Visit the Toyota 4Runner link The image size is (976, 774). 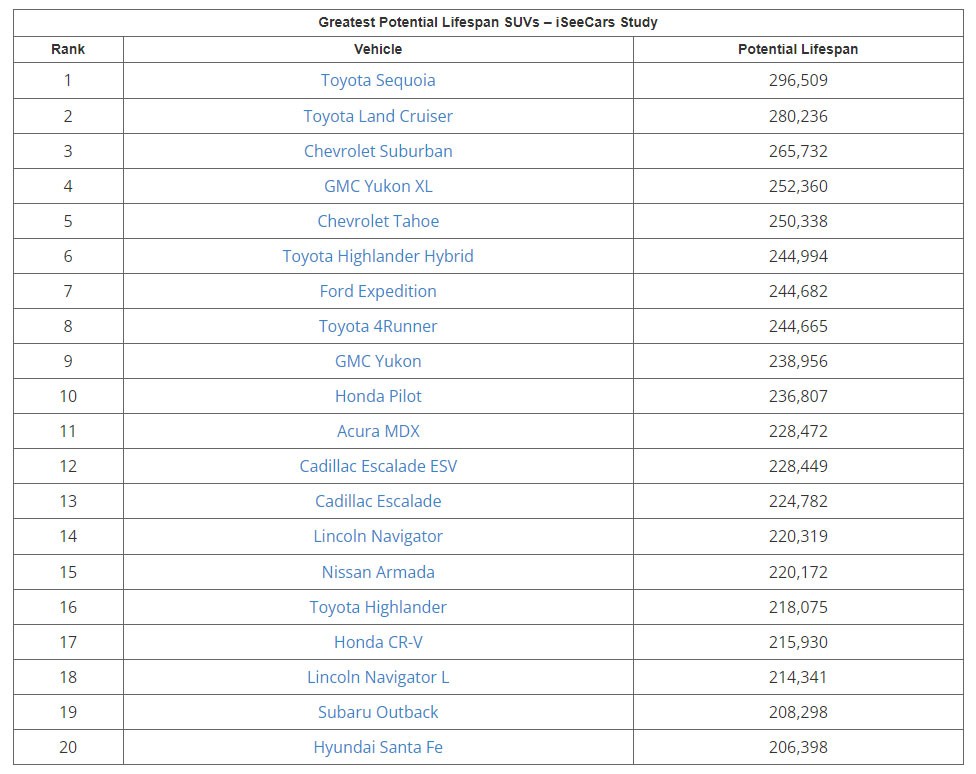click(x=378, y=326)
